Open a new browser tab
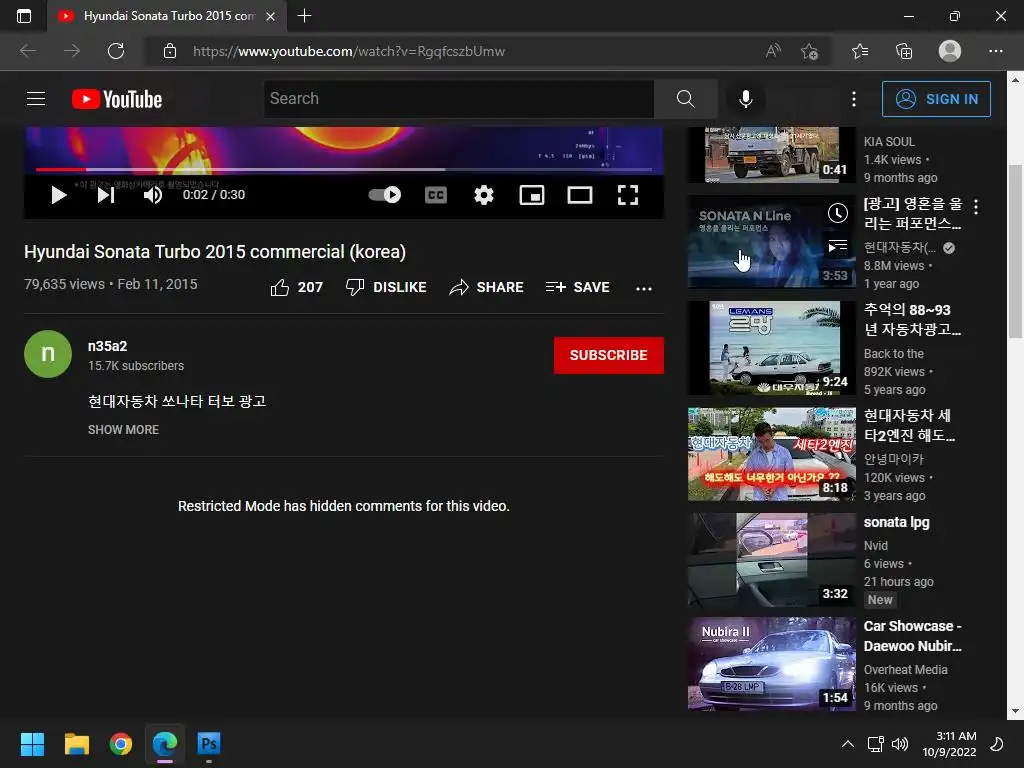Screen dimensions: 1024x768 [x=304, y=16]
